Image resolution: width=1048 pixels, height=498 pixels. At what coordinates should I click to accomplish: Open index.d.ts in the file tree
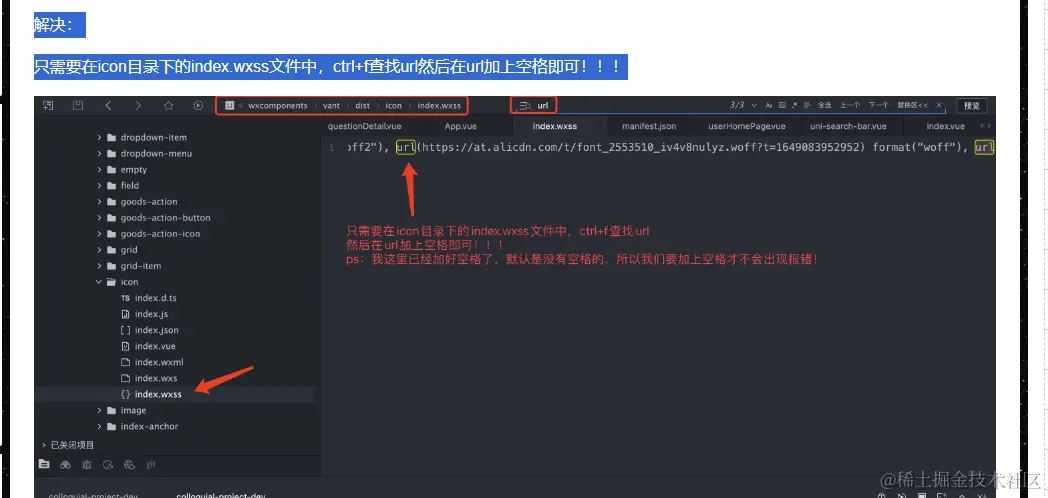pyautogui.click(x=155, y=298)
